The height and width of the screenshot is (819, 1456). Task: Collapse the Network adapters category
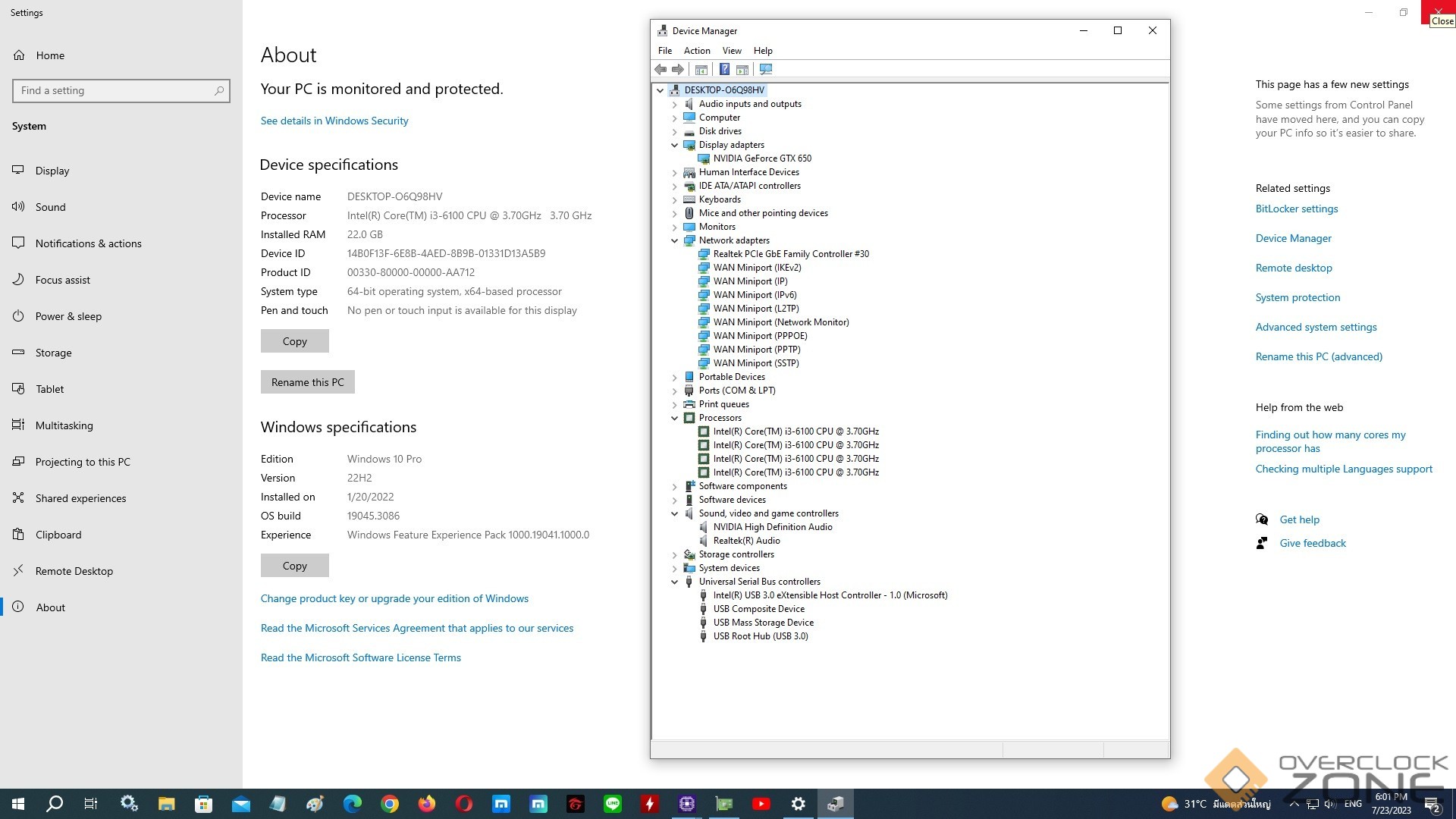click(674, 240)
